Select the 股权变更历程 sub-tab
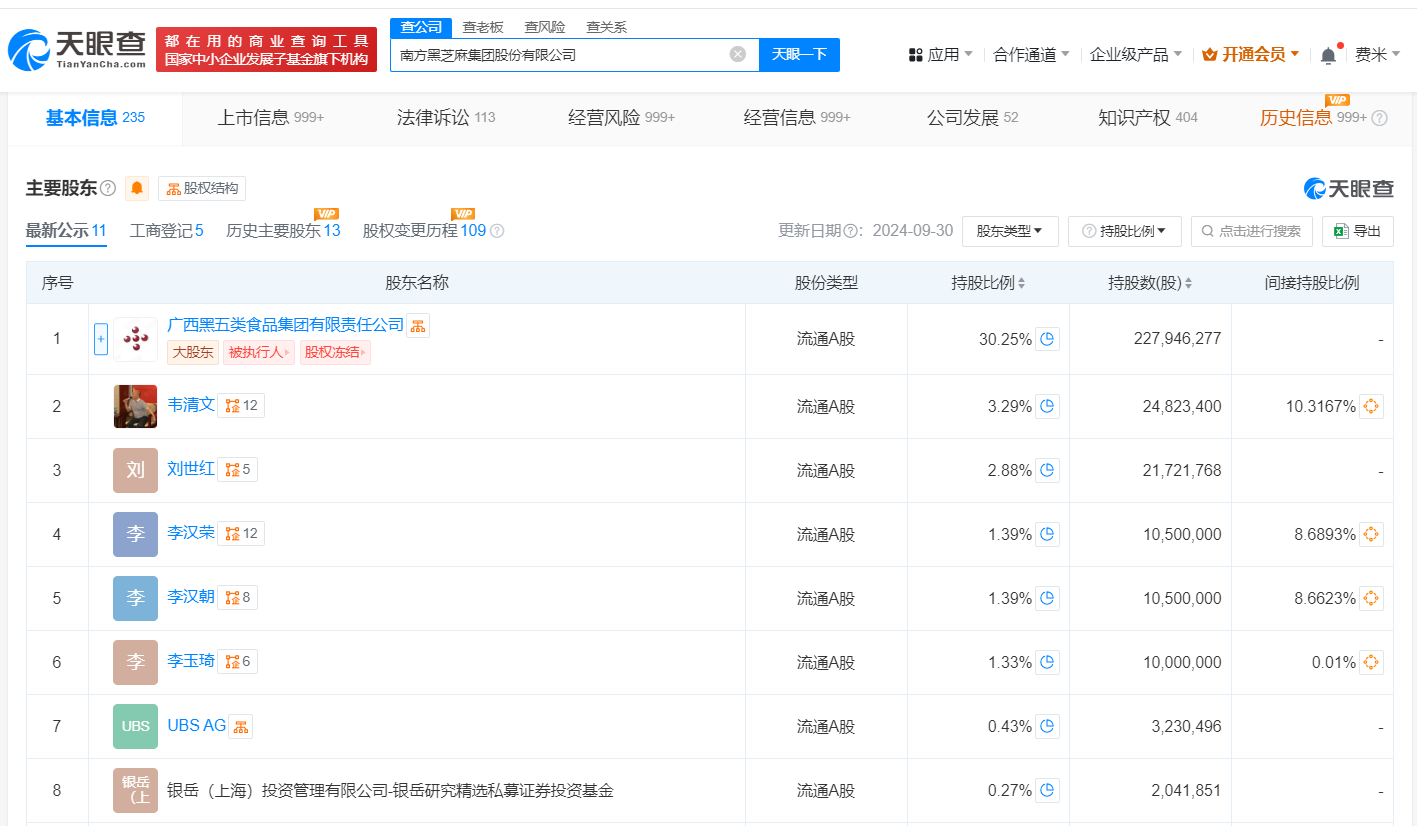1417x826 pixels. (424, 231)
